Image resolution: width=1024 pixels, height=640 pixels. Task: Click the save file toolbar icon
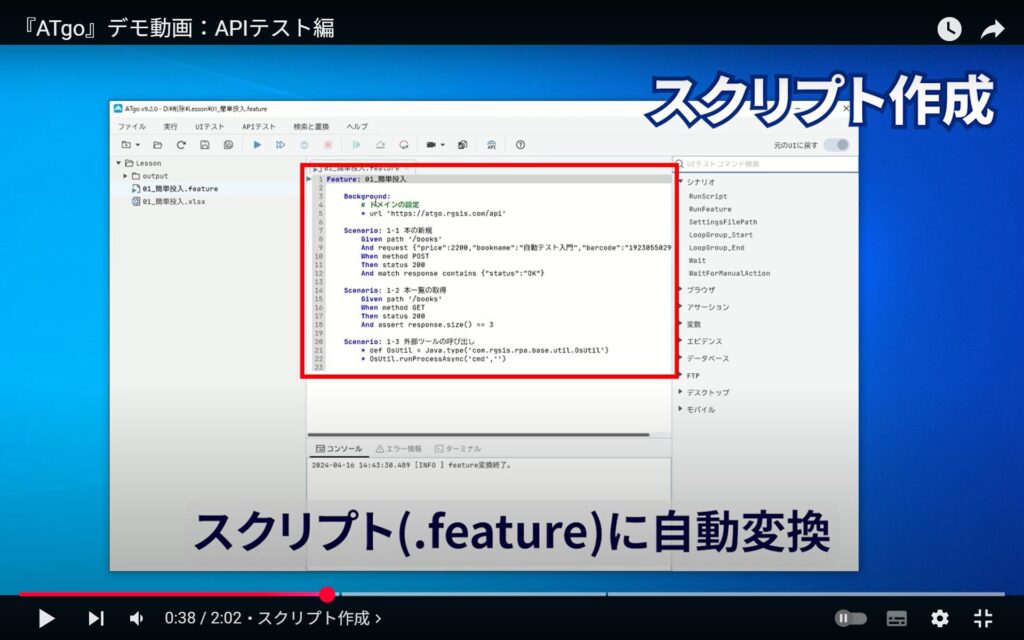tap(204, 145)
